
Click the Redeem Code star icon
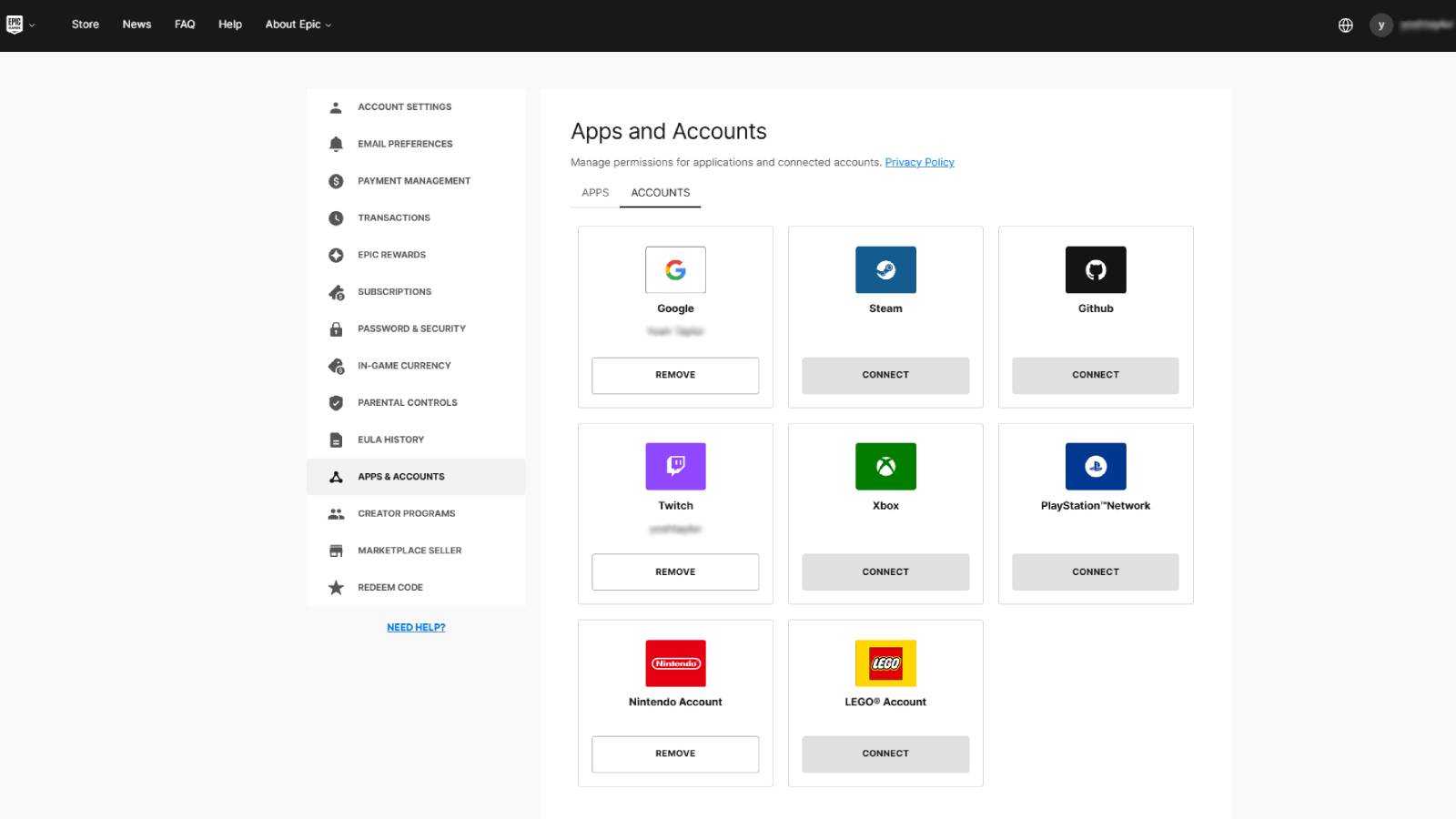[x=336, y=588]
